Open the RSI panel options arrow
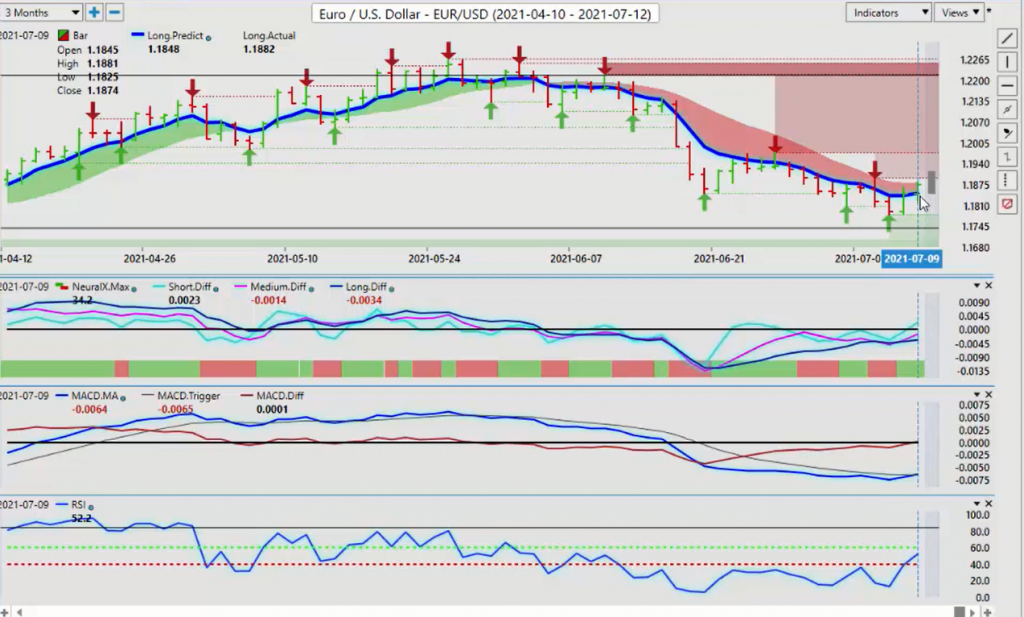The image size is (1024, 617). pos(977,503)
